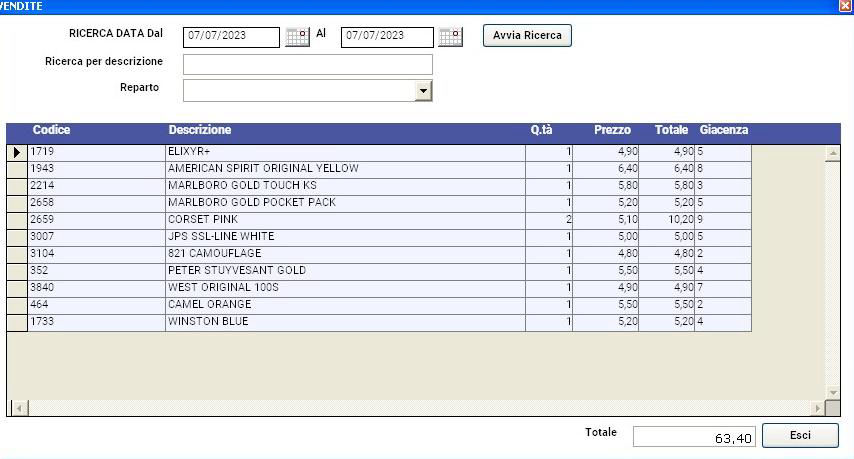Open the end date calendar picker

click(x=450, y=37)
